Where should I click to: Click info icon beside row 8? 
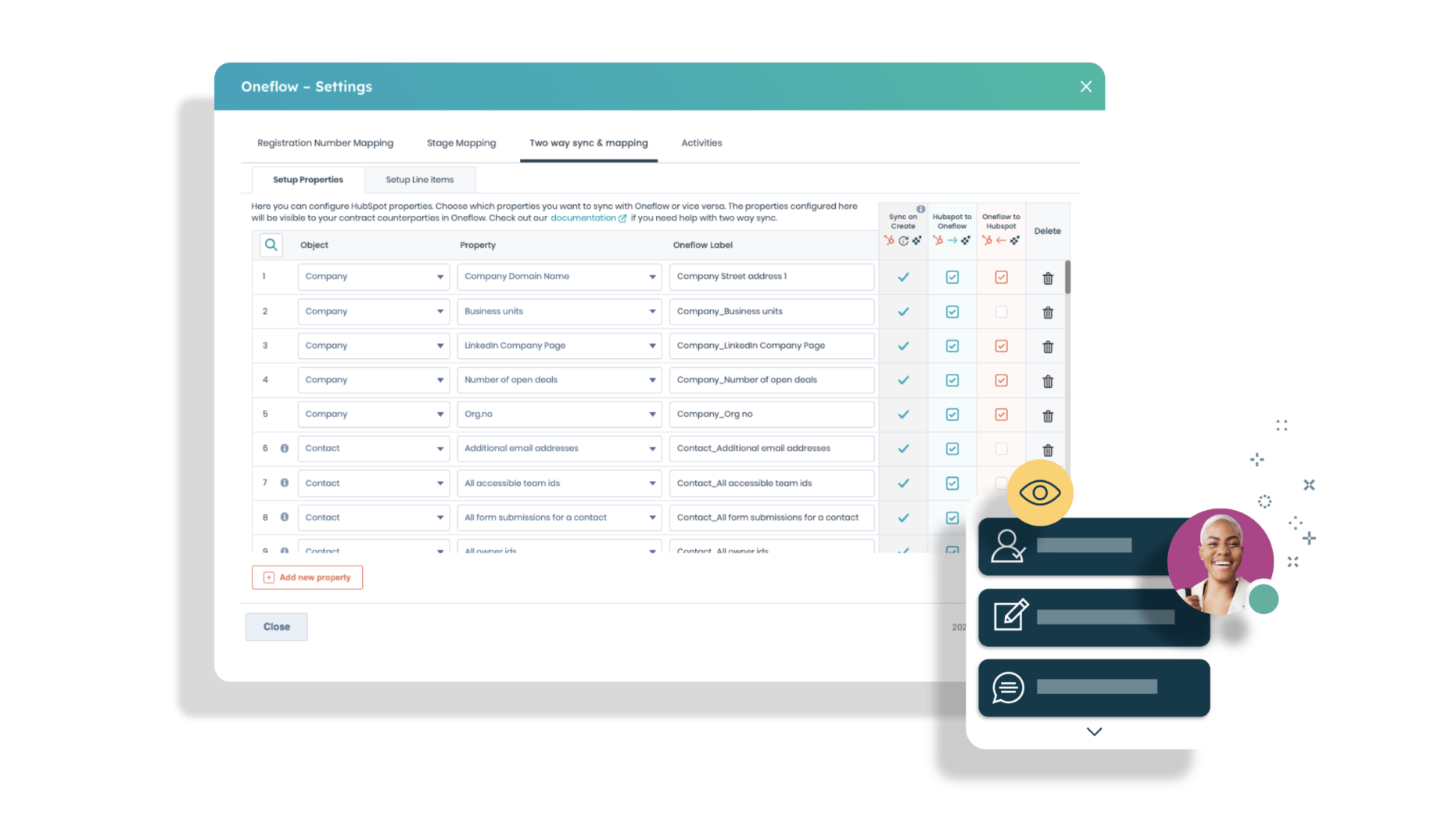(285, 517)
